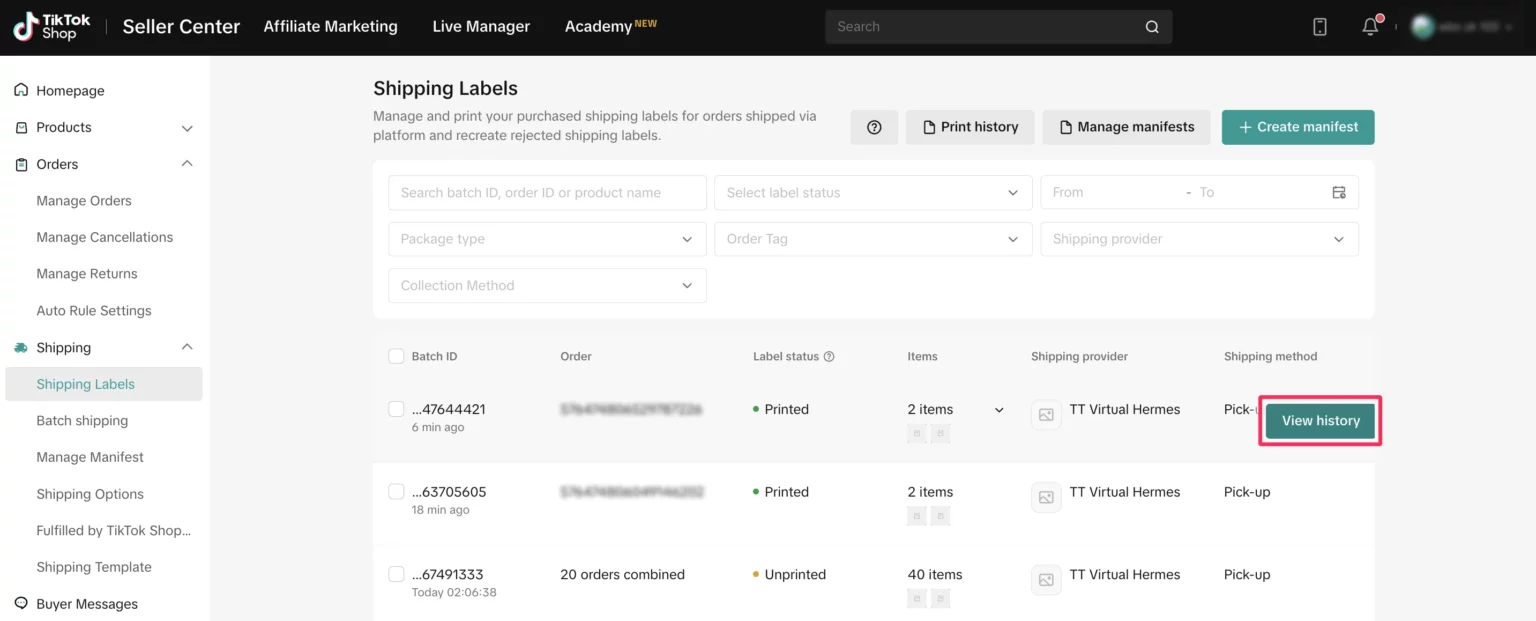
Task: Click the batch ID search field
Action: coord(547,192)
